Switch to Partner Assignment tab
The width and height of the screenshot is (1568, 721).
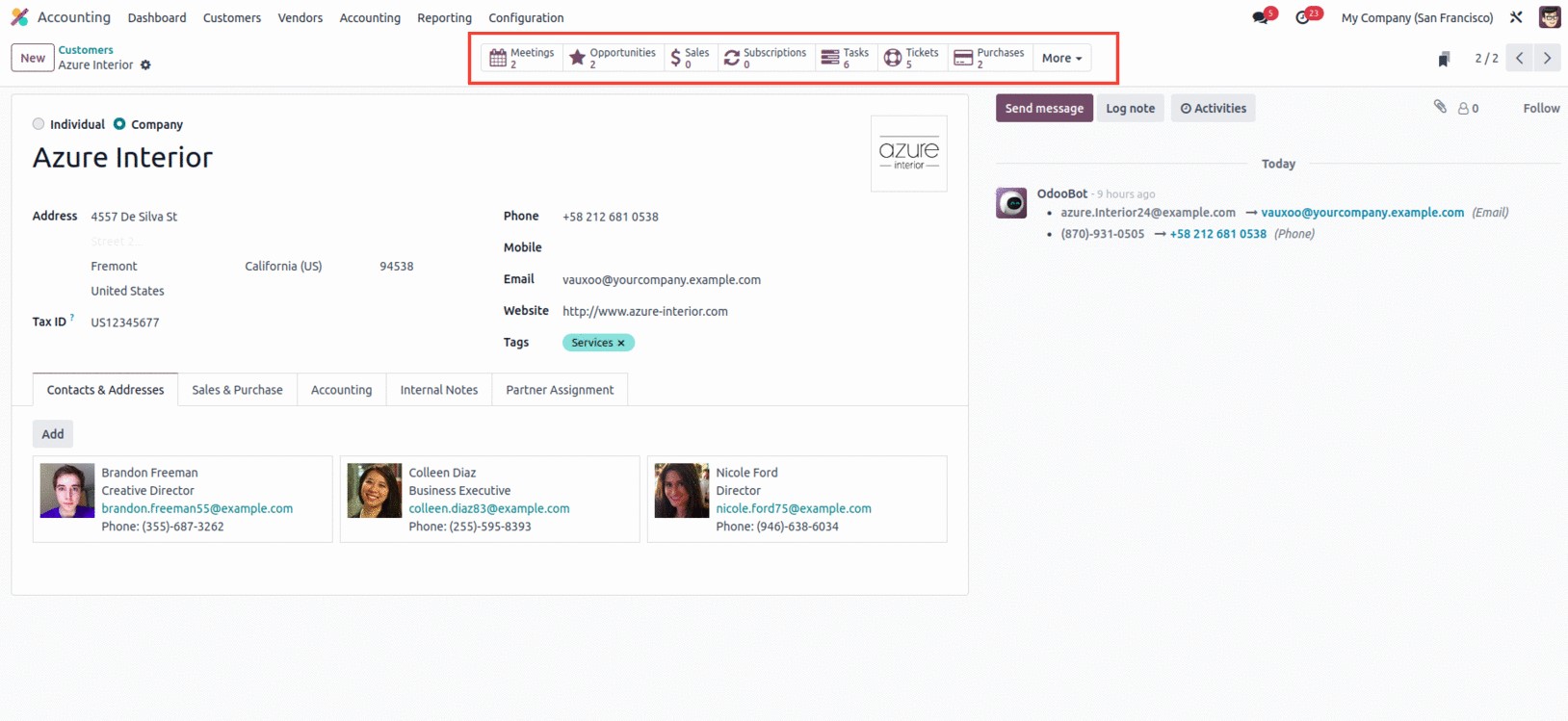pos(560,390)
